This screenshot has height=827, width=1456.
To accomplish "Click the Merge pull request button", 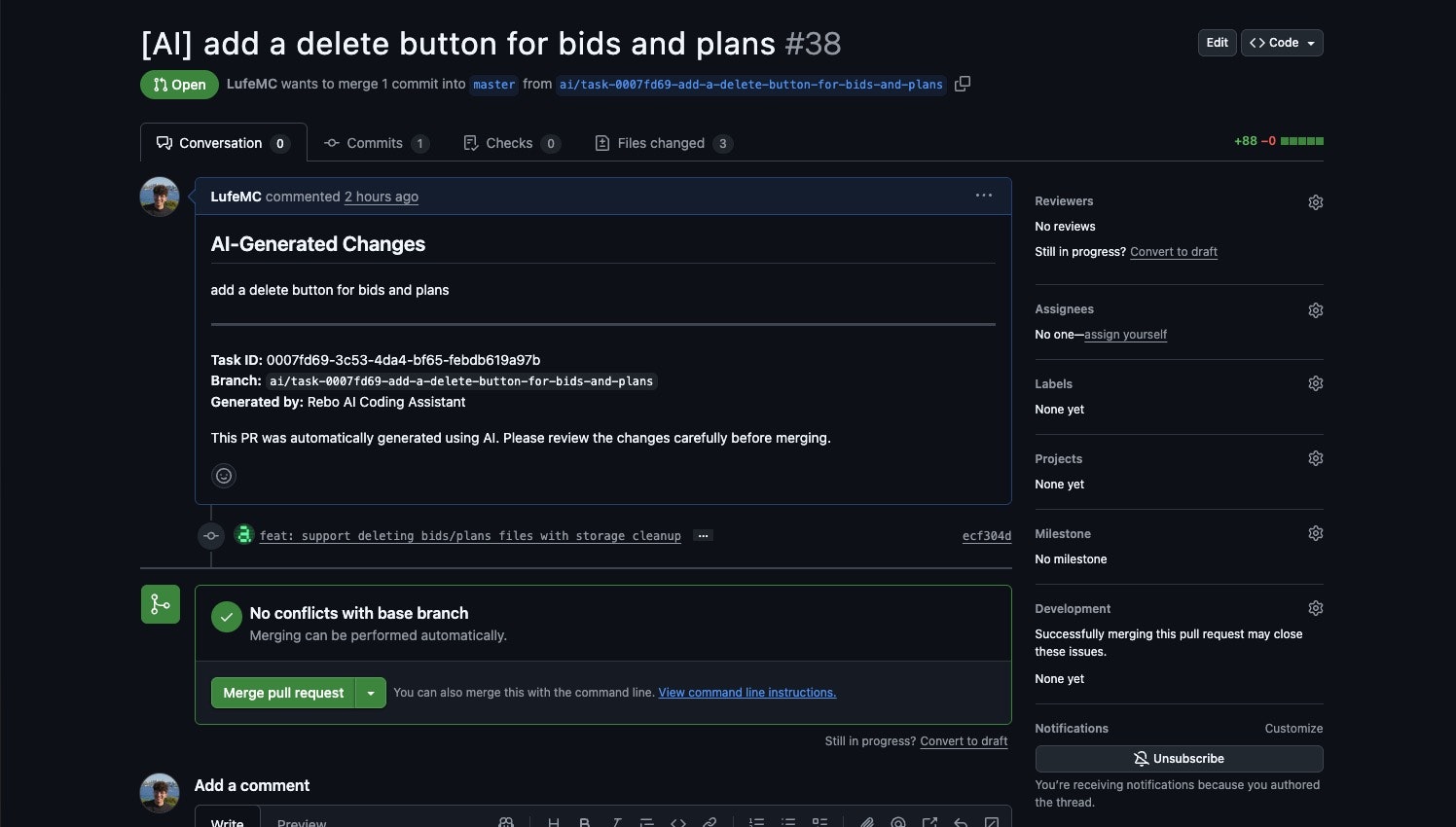I will 282,693.
